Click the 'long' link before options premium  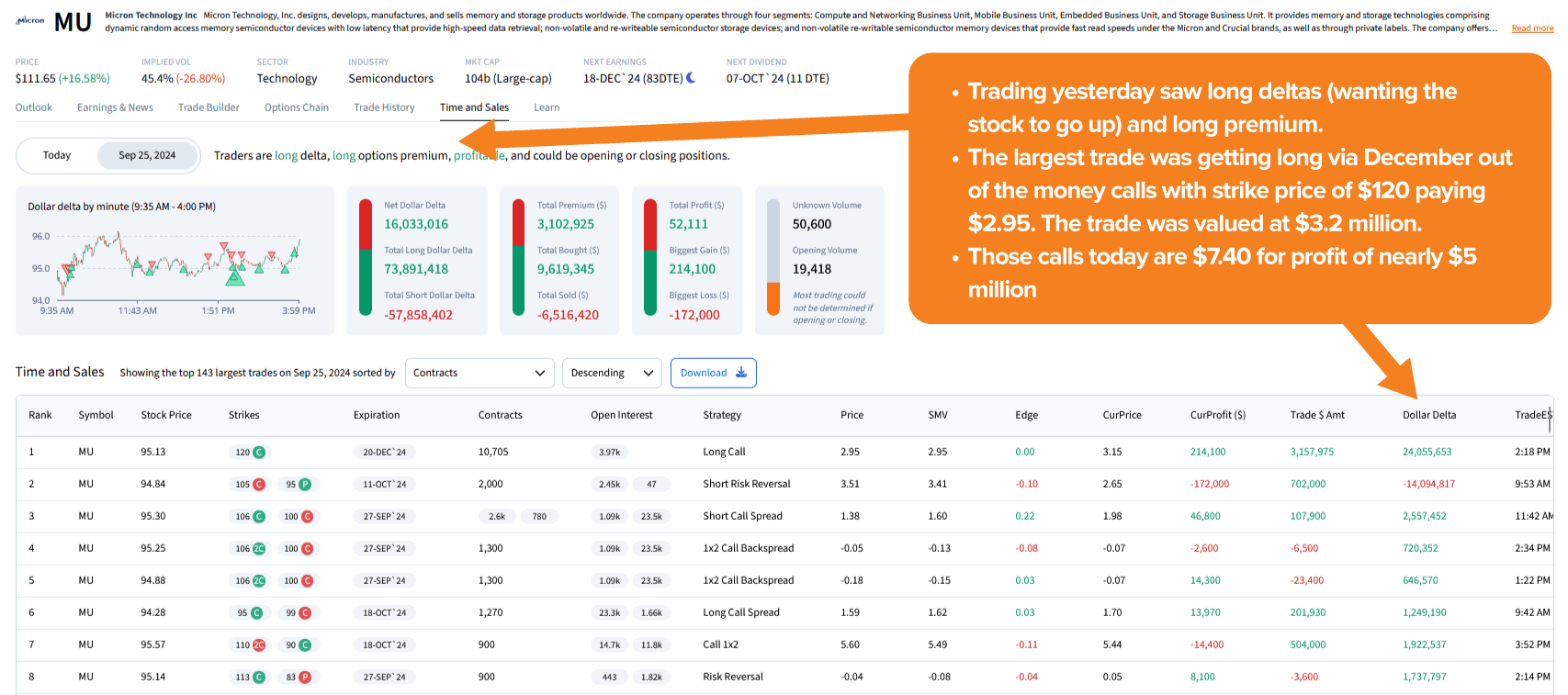click(344, 156)
